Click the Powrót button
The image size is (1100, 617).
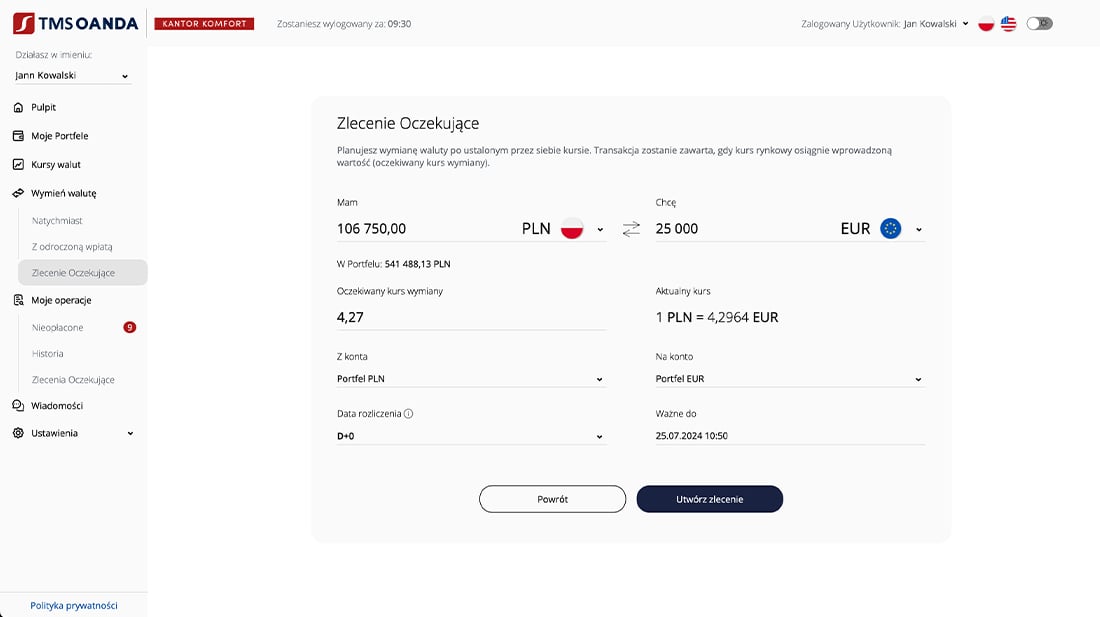point(552,499)
